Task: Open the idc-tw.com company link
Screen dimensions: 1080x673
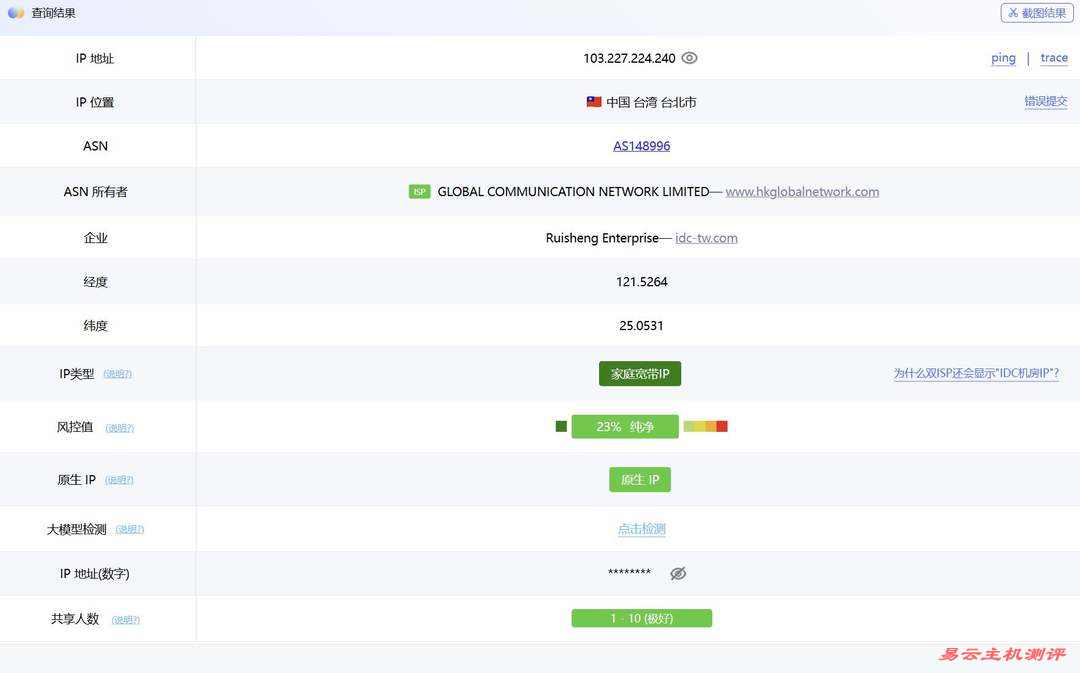Action: click(706, 238)
